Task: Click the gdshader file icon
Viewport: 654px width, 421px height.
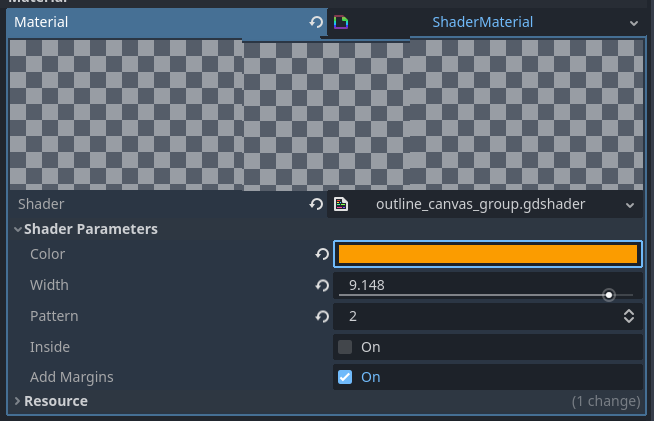Action: 341,204
